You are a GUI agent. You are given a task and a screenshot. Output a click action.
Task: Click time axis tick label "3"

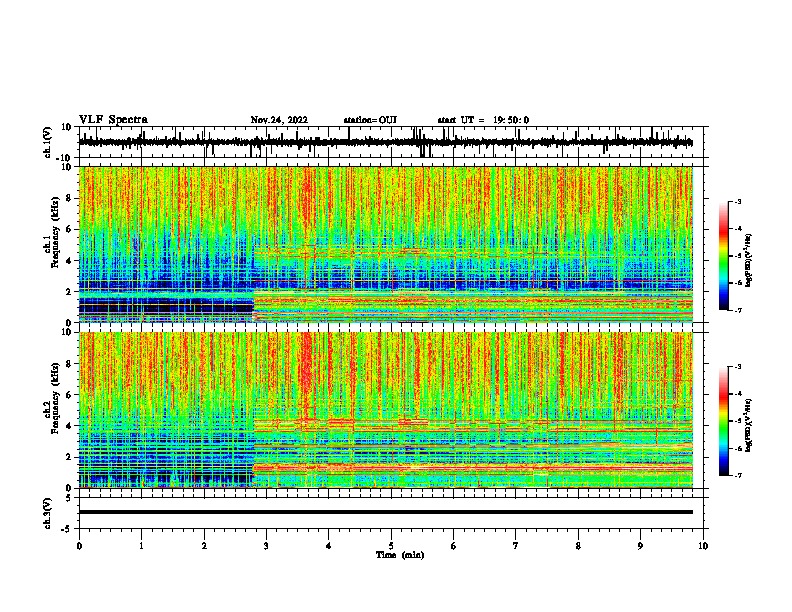pos(266,546)
